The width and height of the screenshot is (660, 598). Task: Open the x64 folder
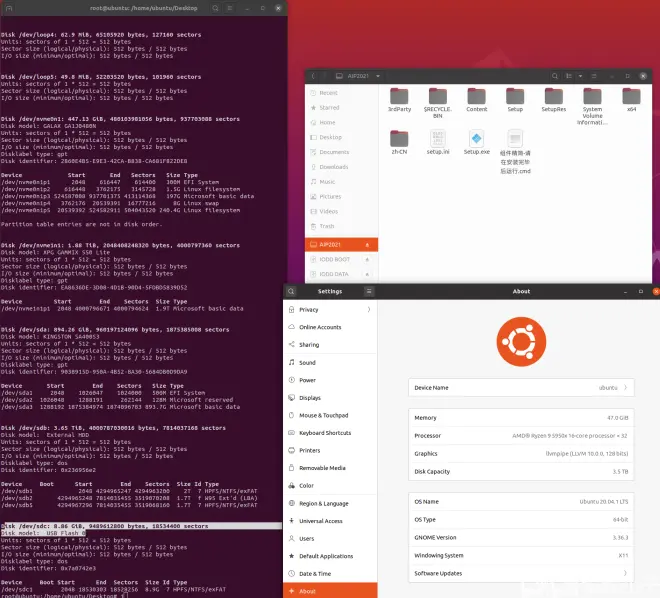631,100
